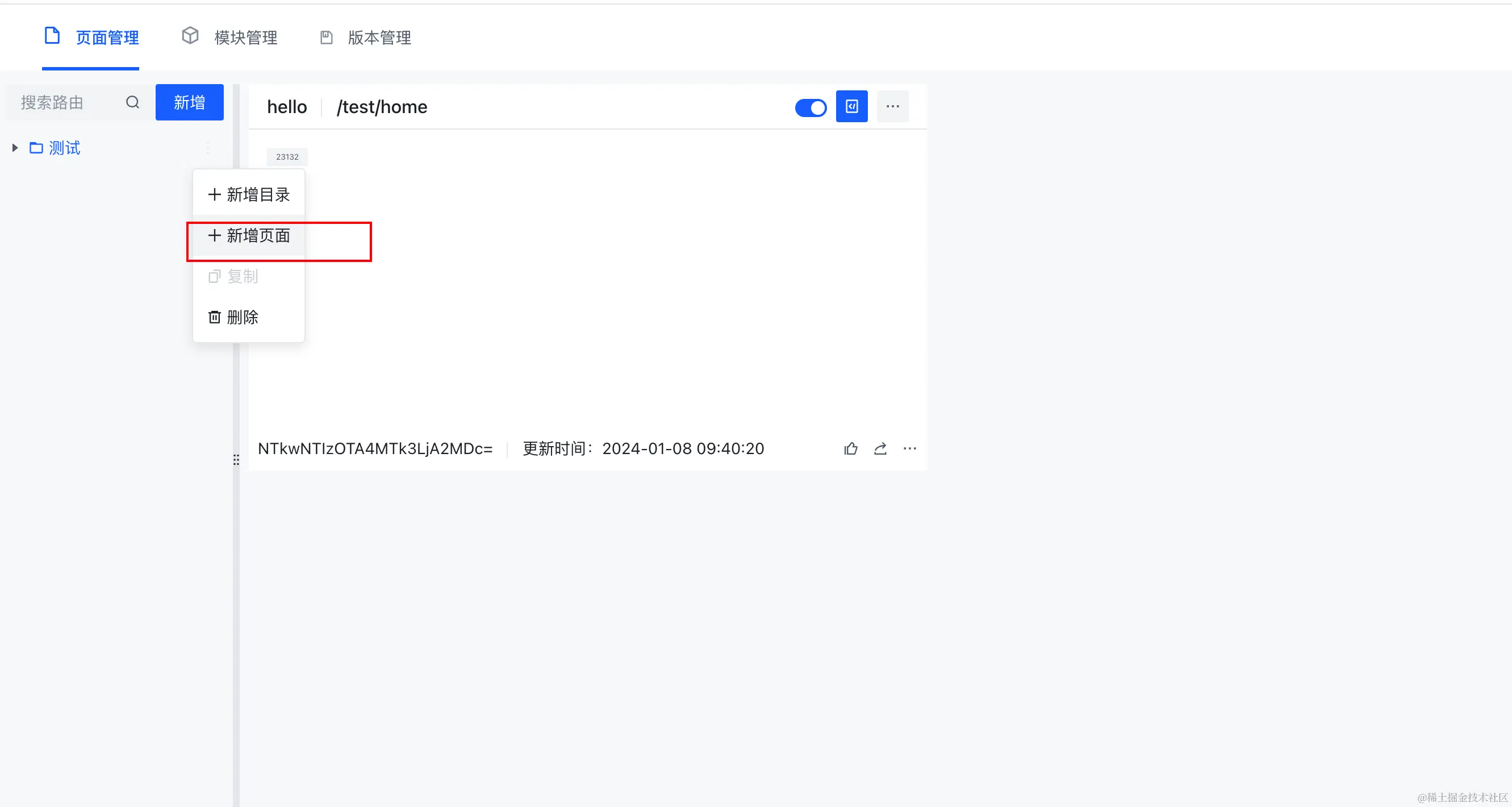Viewport: 1512px width, 807px height.
Task: Open the header three-dots more menu
Action: pyautogui.click(x=892, y=106)
